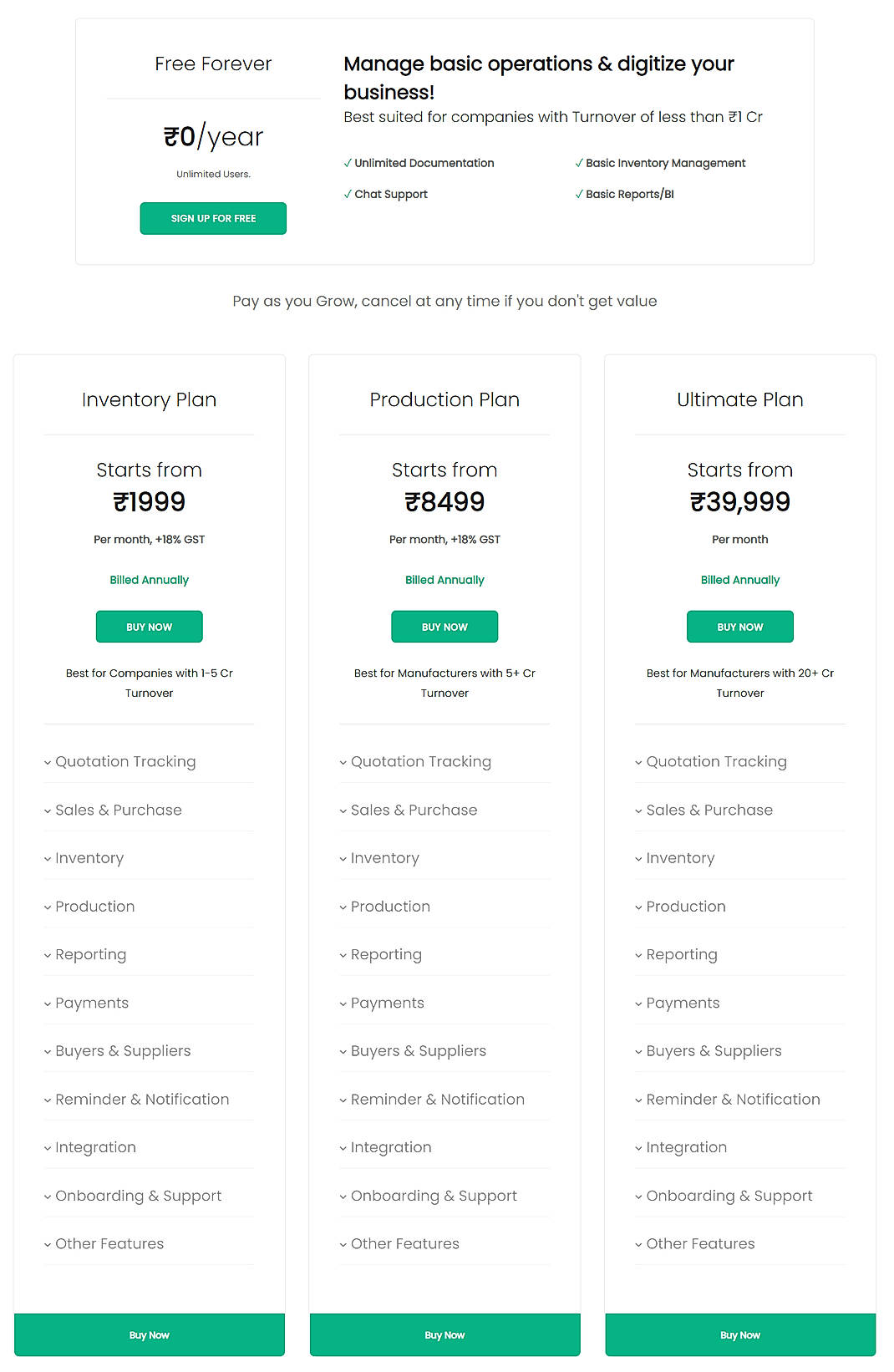Screen dimensions: 894x1372
Task: Expand Production features in the Inventory Plan
Action: click(94, 907)
